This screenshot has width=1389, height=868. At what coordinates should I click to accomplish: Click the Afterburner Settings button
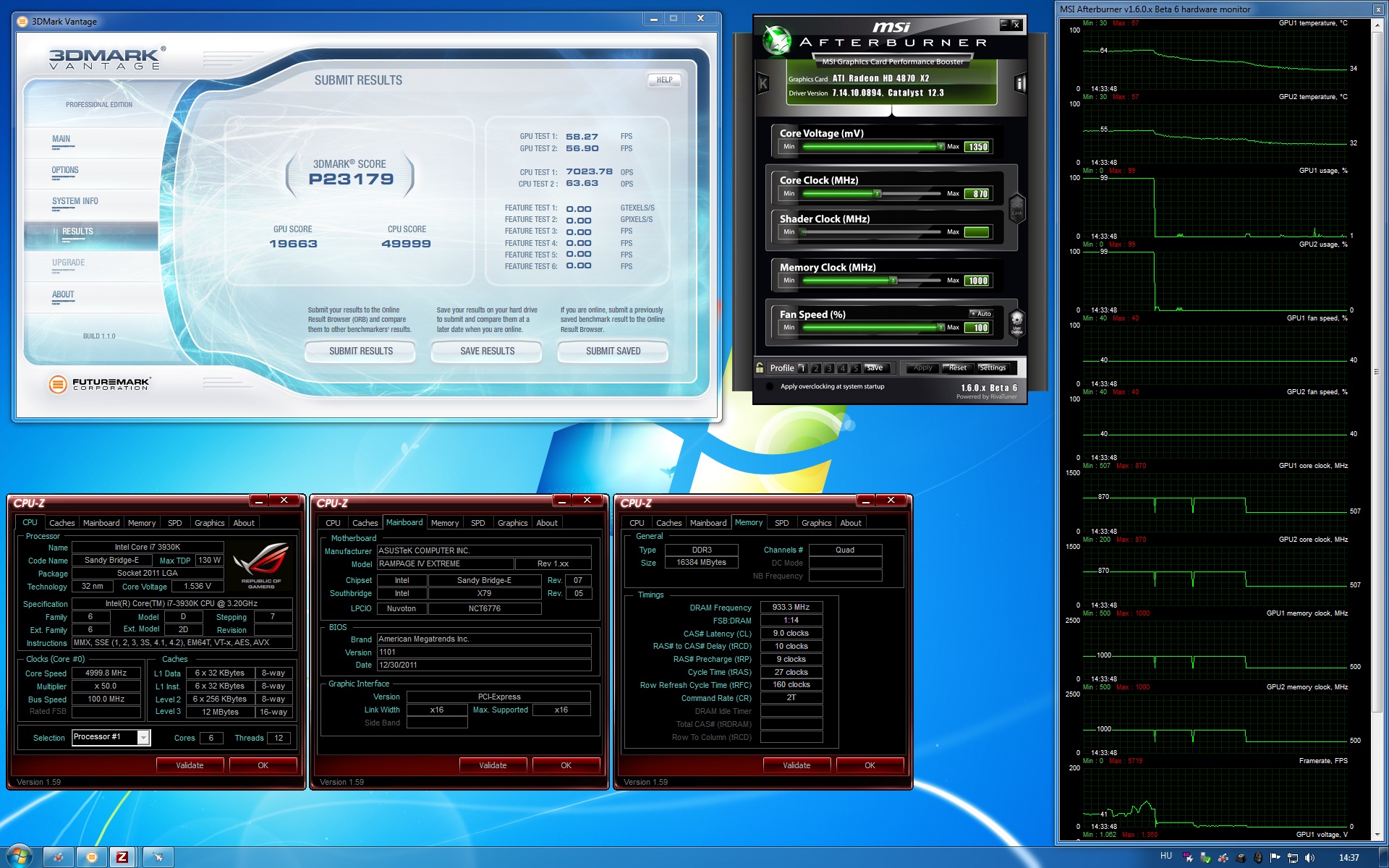tap(992, 368)
